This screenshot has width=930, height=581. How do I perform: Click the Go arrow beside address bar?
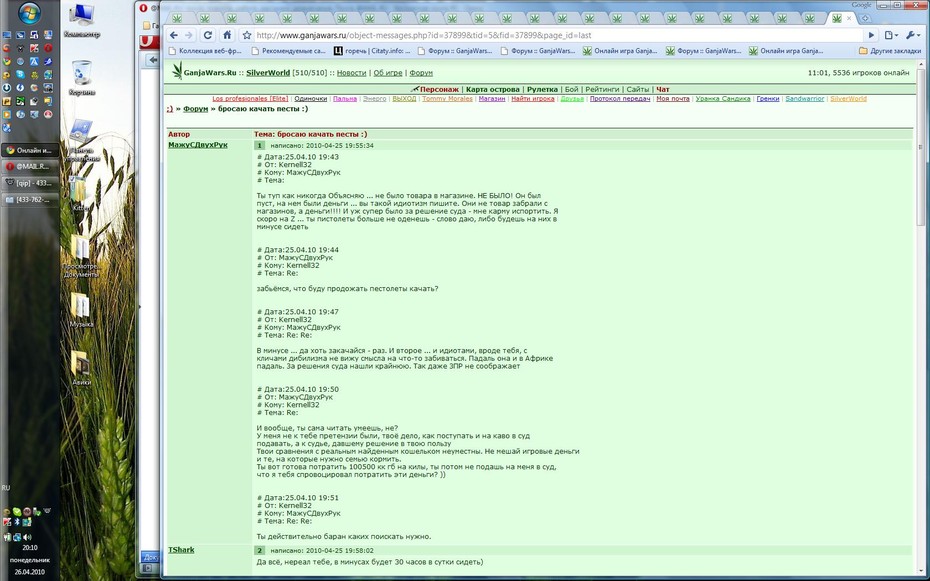click(871, 36)
